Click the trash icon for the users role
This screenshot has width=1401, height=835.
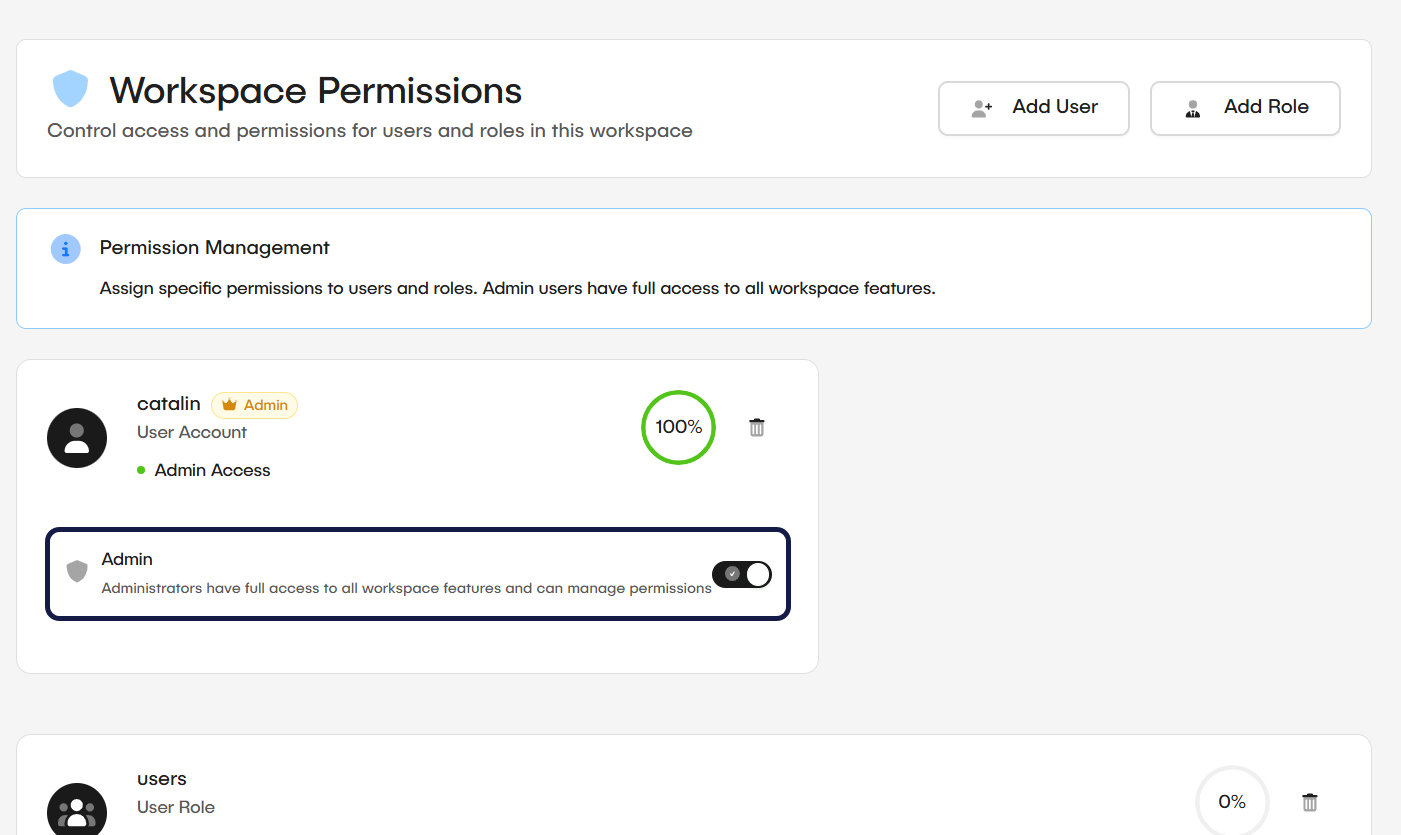1310,801
